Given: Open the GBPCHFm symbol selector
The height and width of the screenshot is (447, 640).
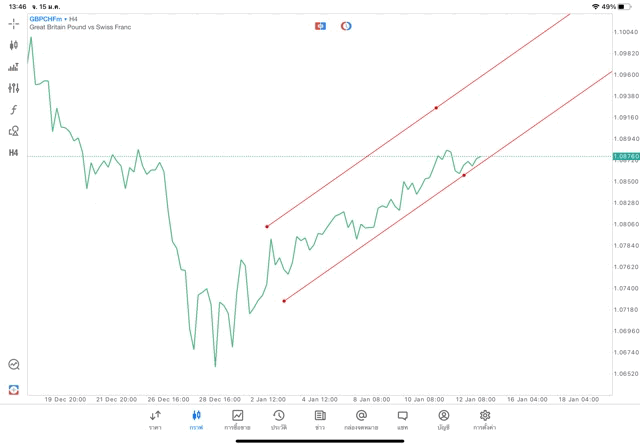Looking at the screenshot, I should [x=46, y=19].
